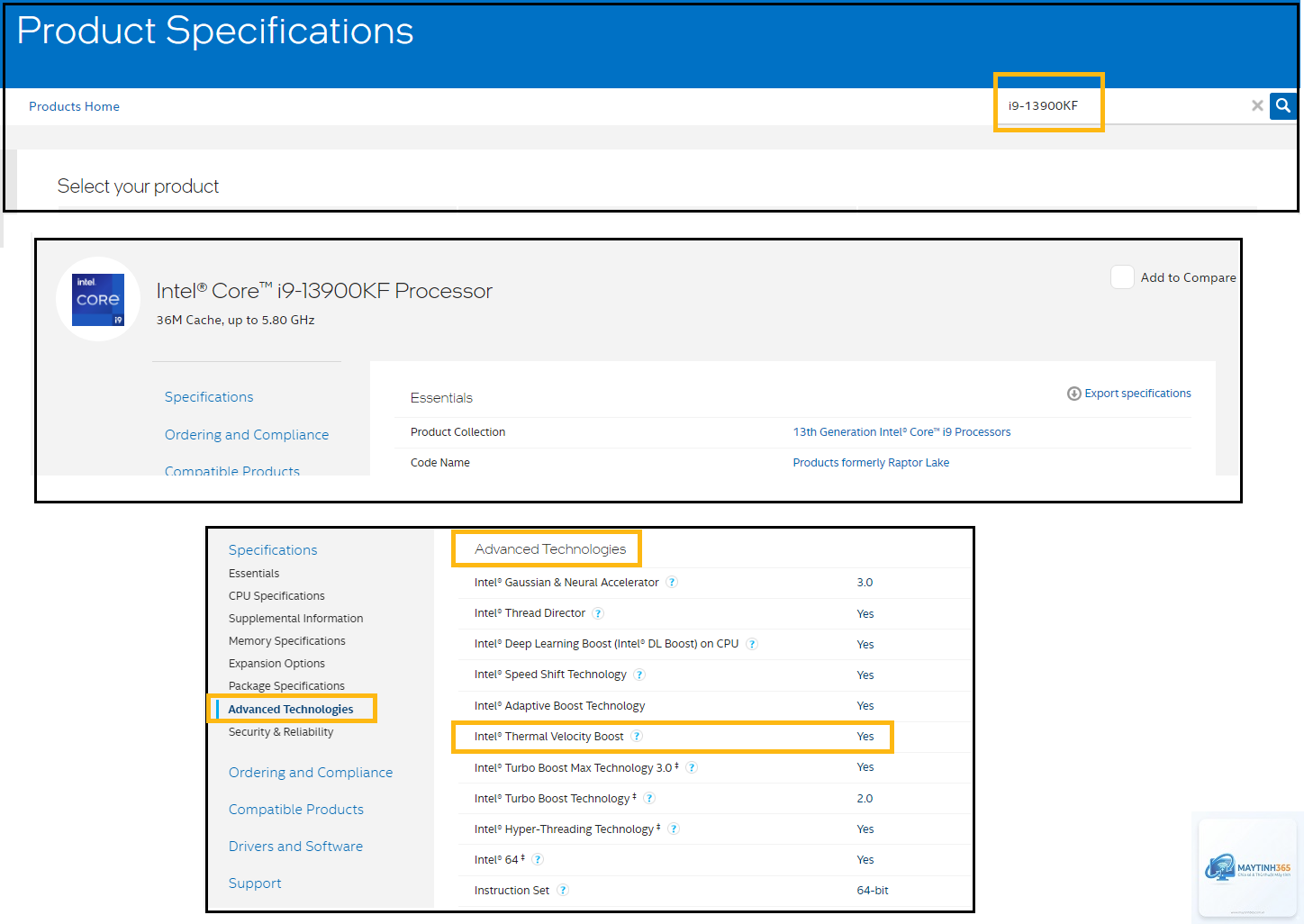This screenshot has width=1304, height=924.
Task: Clear the search field with the X icon
Action: pyautogui.click(x=1257, y=105)
